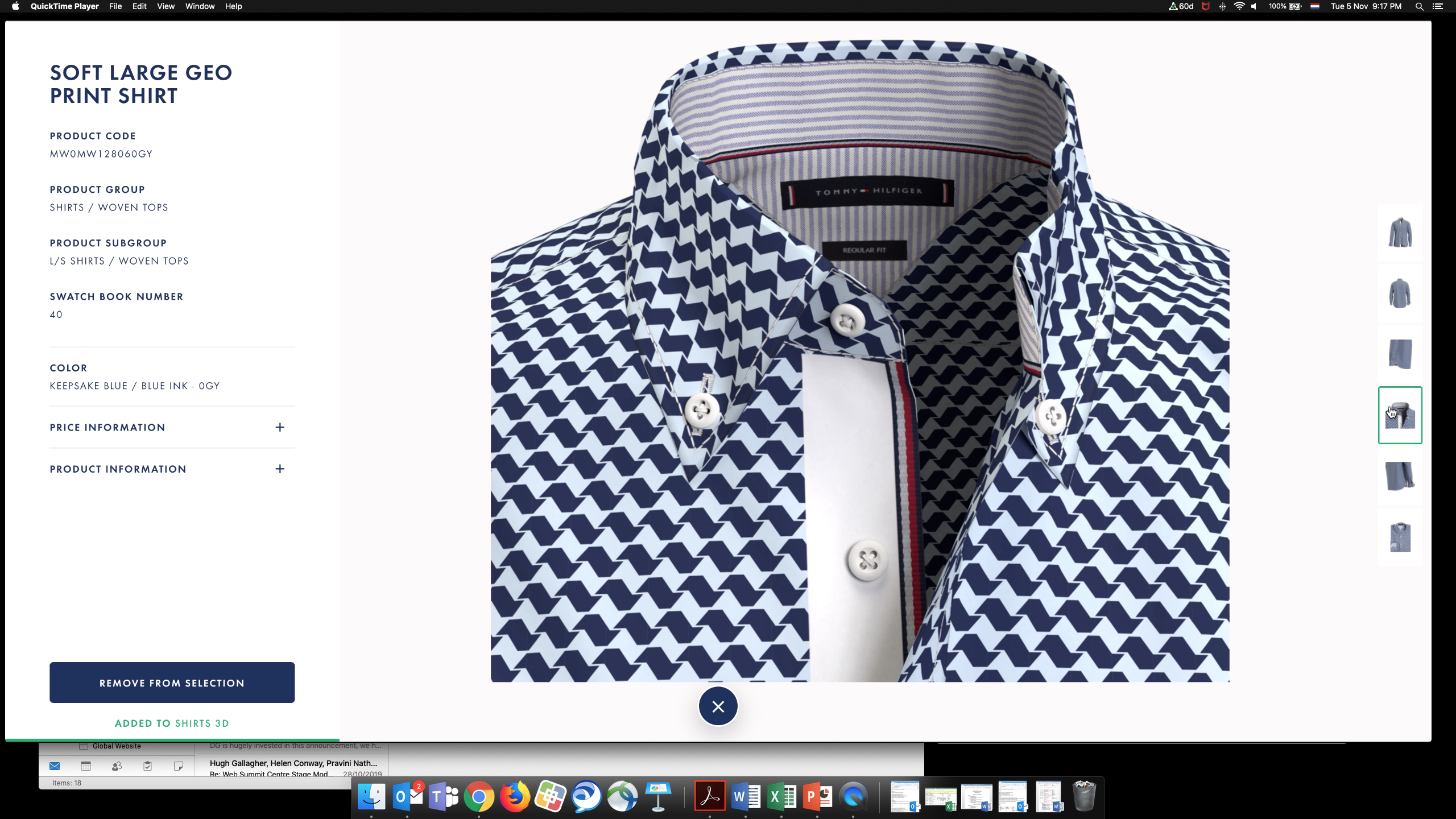The height and width of the screenshot is (819, 1456).
Task: Show the folded fabric detail thumbnail
Action: (x=1400, y=354)
